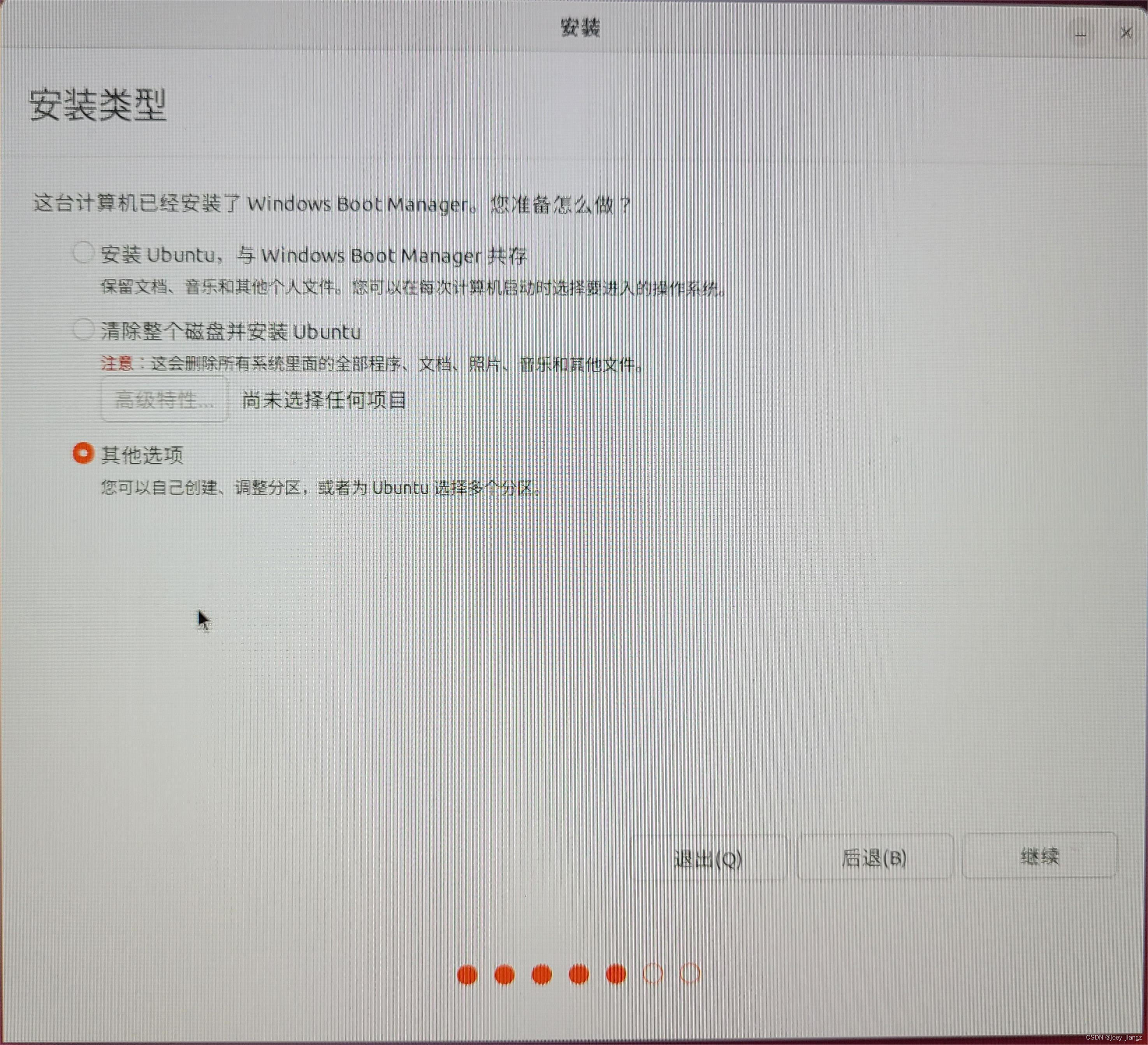Click the 安装类型 page heading
Screen dimensions: 1148x1045
(98, 105)
